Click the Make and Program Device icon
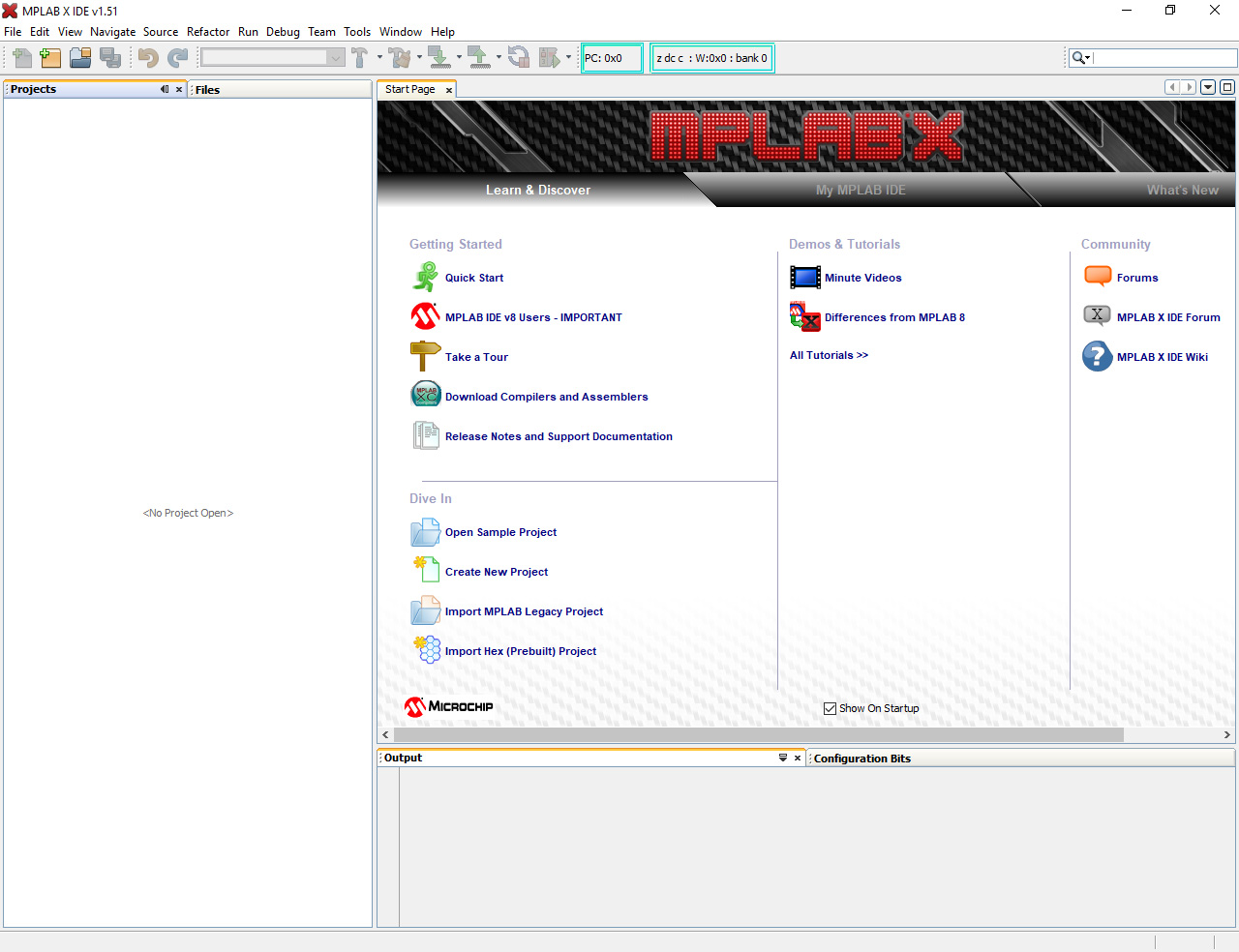1239x952 pixels. click(x=439, y=58)
